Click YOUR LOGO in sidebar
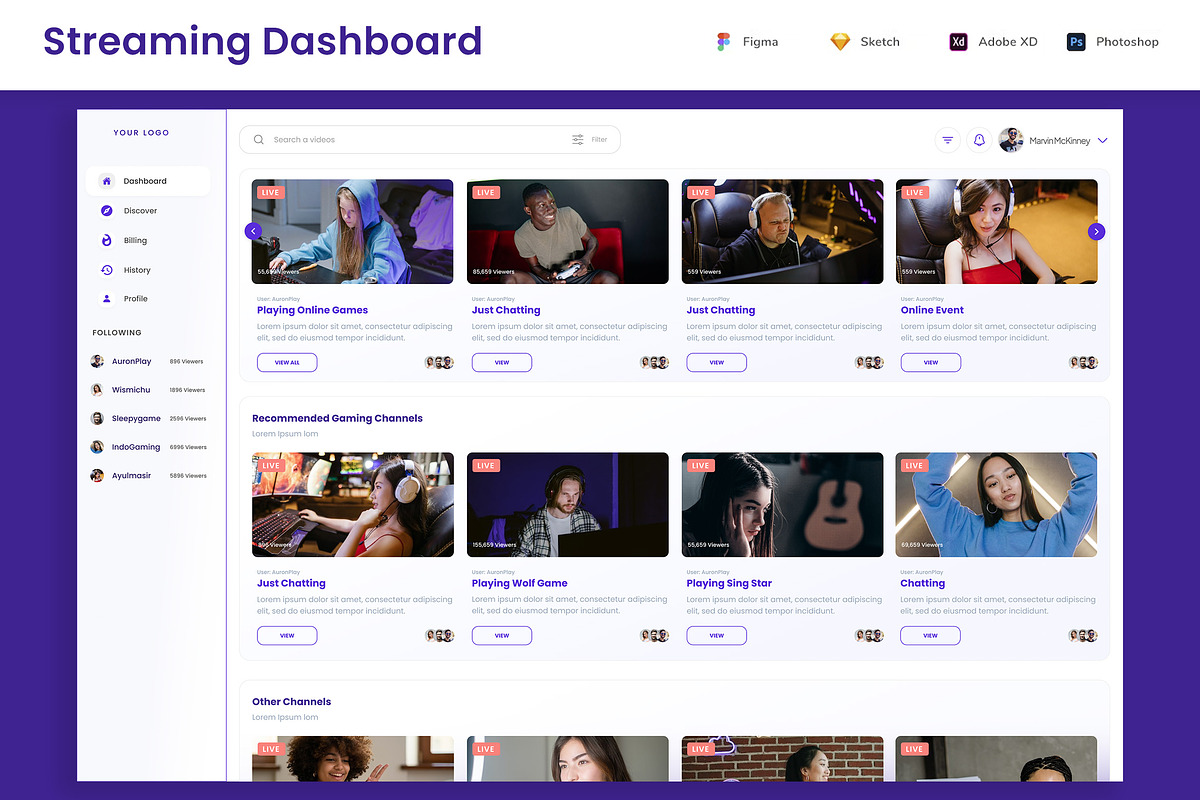Viewport: 1200px width, 800px height. tap(141, 133)
